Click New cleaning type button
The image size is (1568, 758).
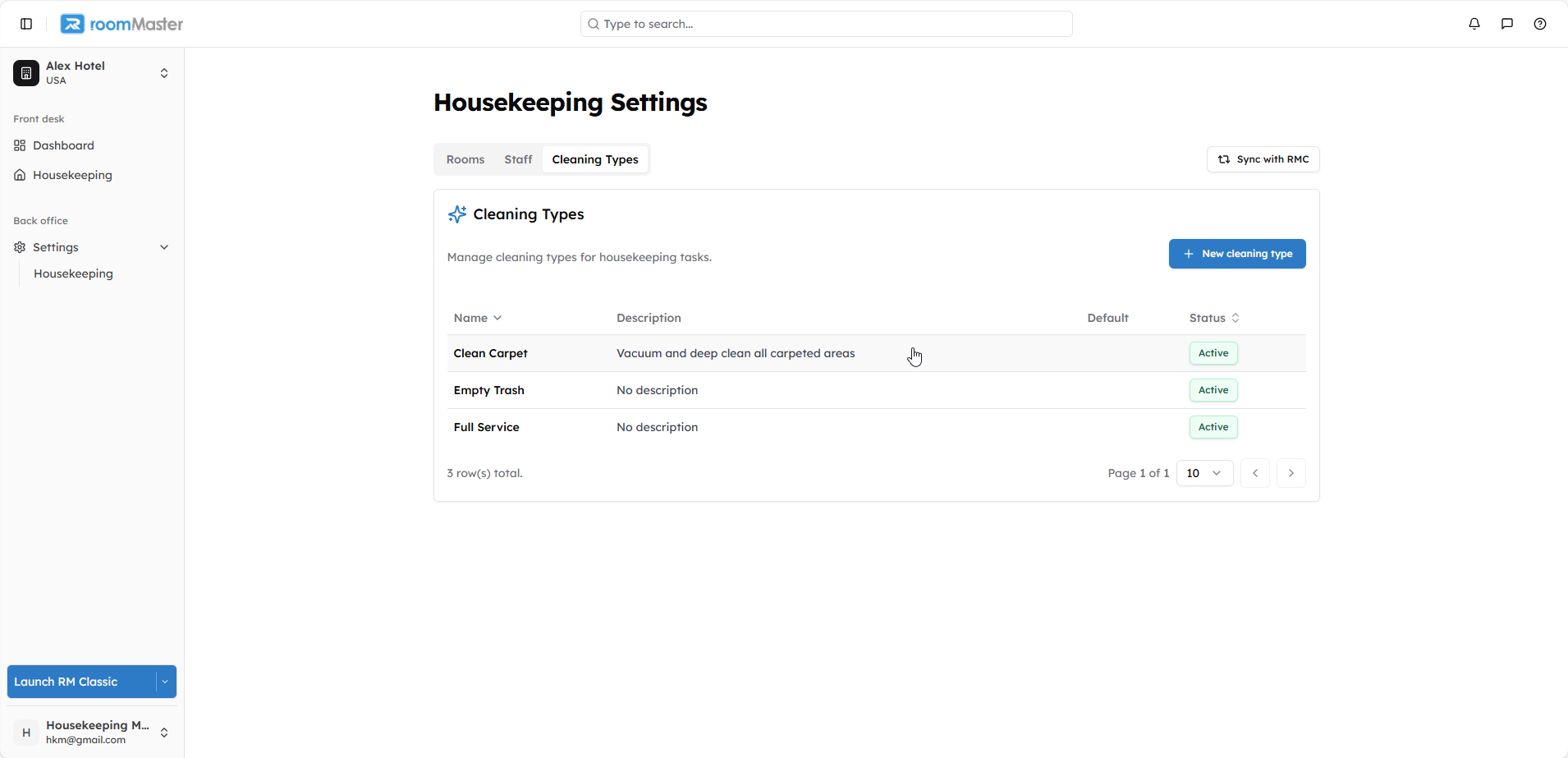coord(1237,254)
